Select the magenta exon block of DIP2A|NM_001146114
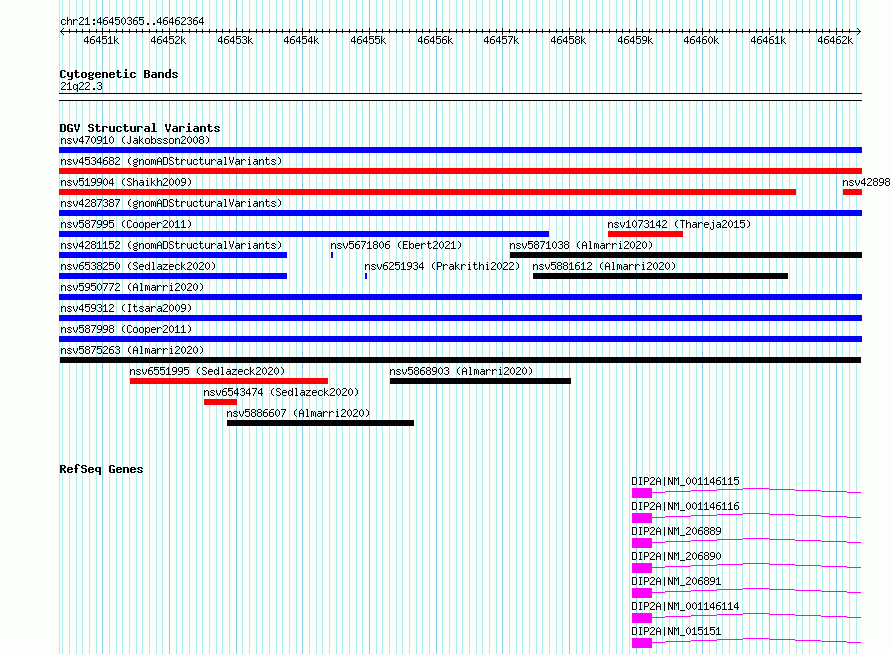This screenshot has width=890, height=654. pyautogui.click(x=642, y=618)
